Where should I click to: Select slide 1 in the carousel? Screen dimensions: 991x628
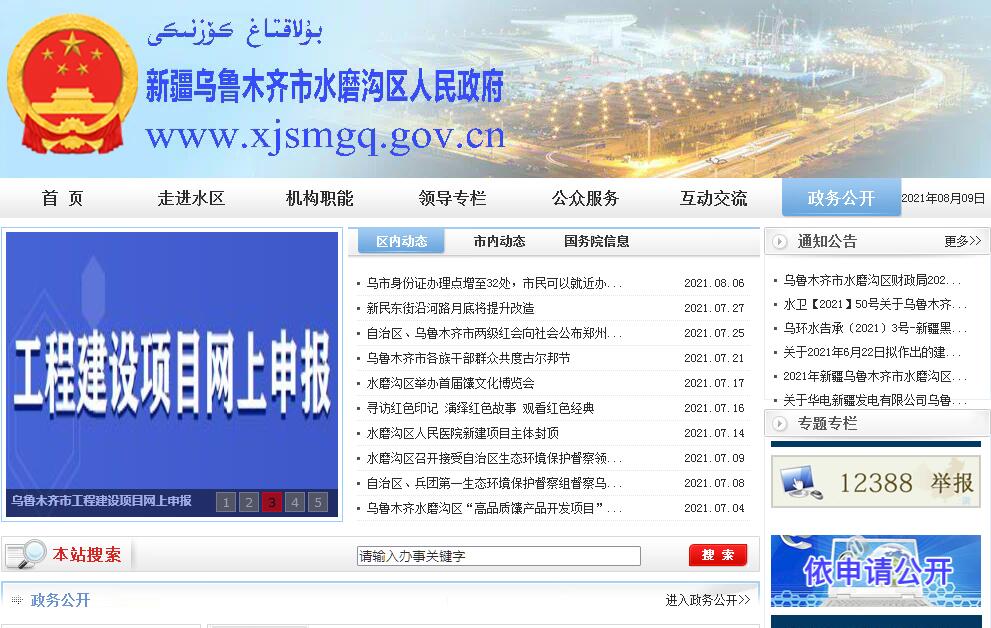pos(226,502)
